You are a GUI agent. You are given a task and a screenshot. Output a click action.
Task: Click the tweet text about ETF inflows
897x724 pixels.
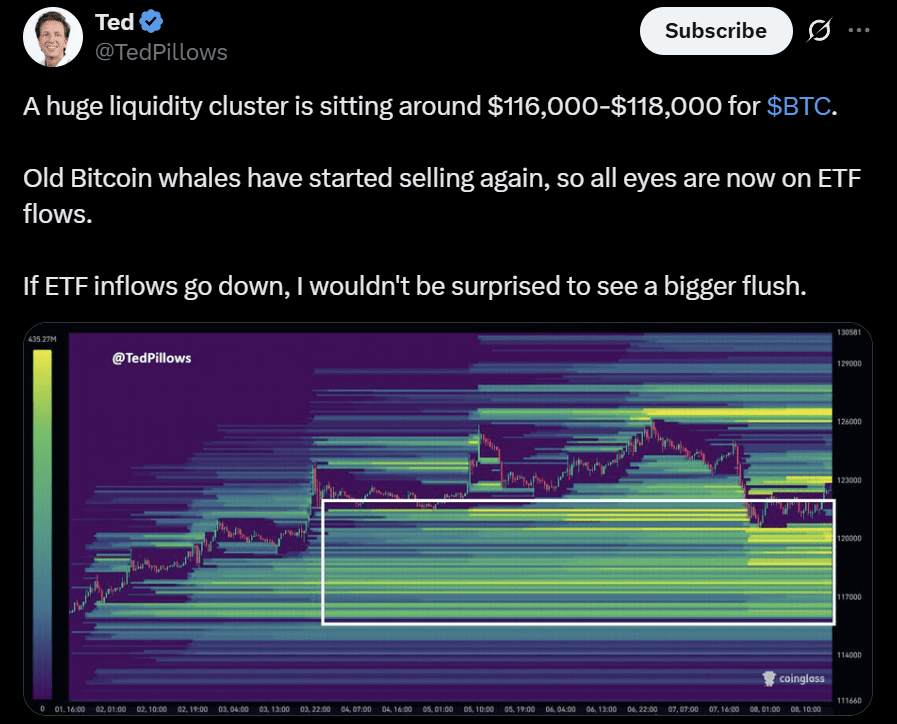point(413,287)
